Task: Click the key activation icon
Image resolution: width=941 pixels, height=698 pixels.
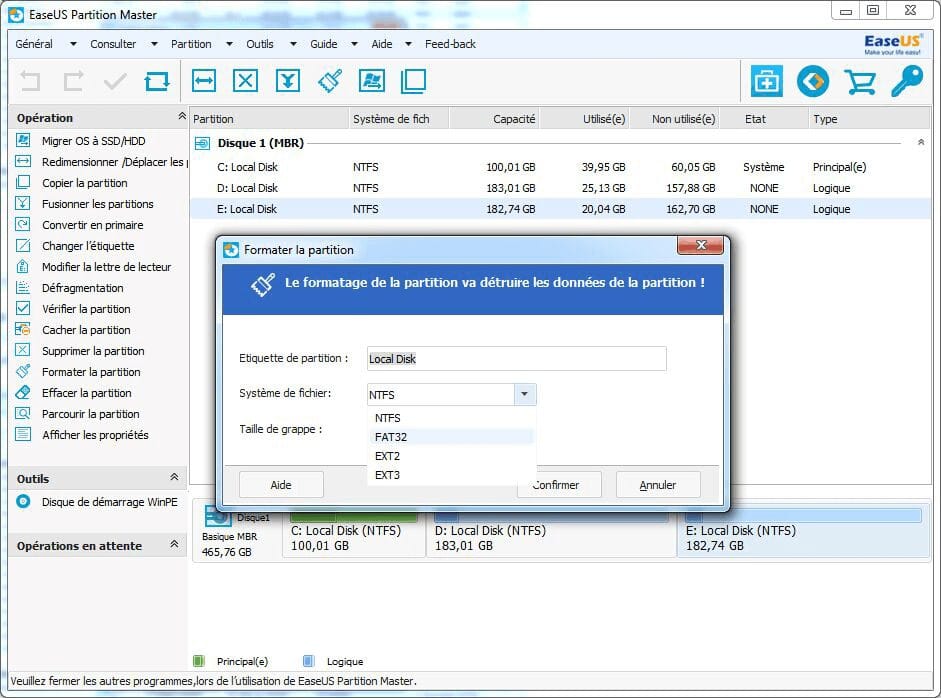Action: point(906,81)
